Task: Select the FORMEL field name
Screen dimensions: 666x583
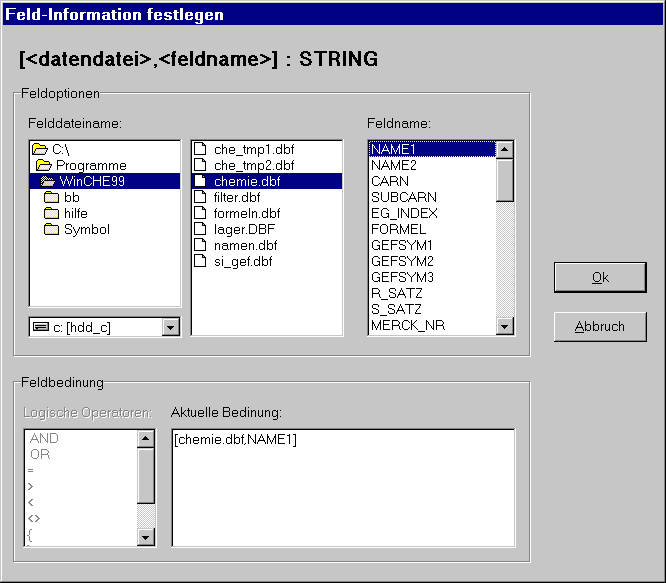Action: 398,230
